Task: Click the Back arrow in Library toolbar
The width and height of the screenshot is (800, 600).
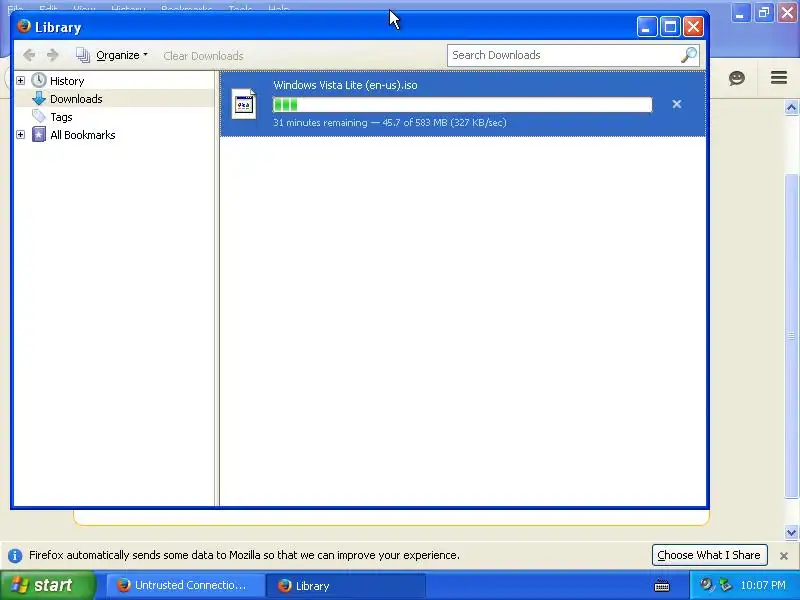Action: tap(29, 55)
